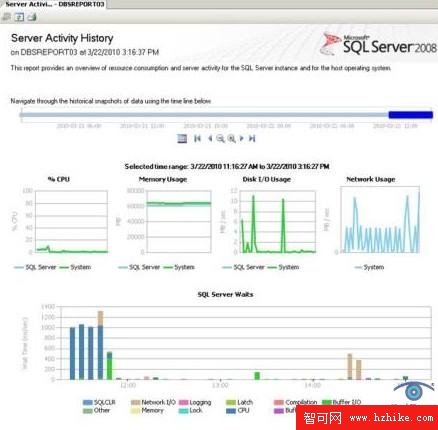Viewport: 438px width, 430px height.
Task: Step back to the previous snapshot
Action: click(210, 138)
